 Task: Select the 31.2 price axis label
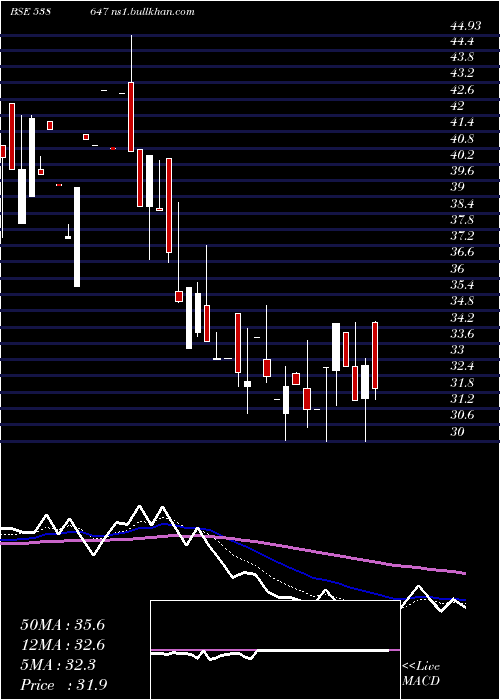462,399
